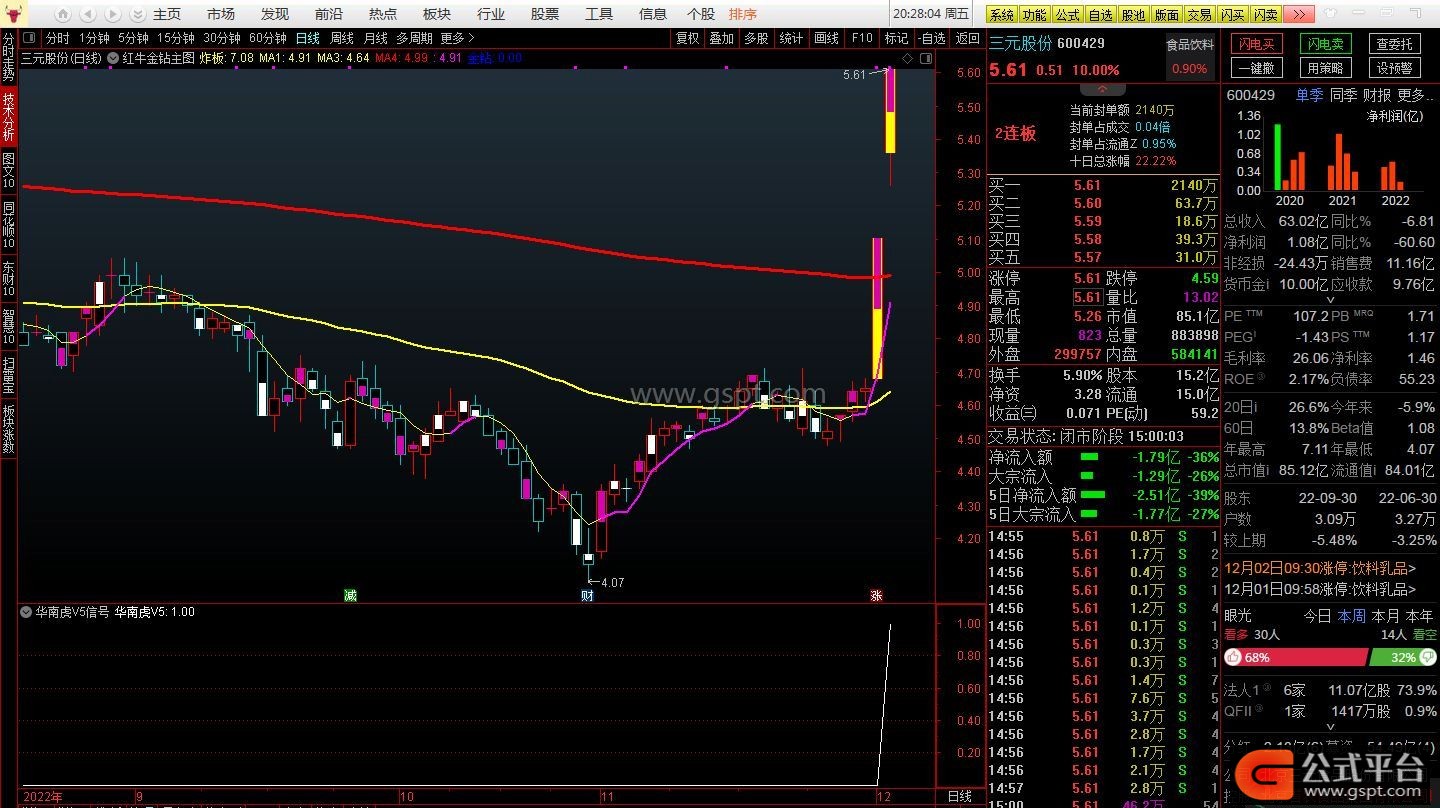Select the 月线 period tab
Image resolution: width=1440 pixels, height=808 pixels.
pyautogui.click(x=375, y=38)
